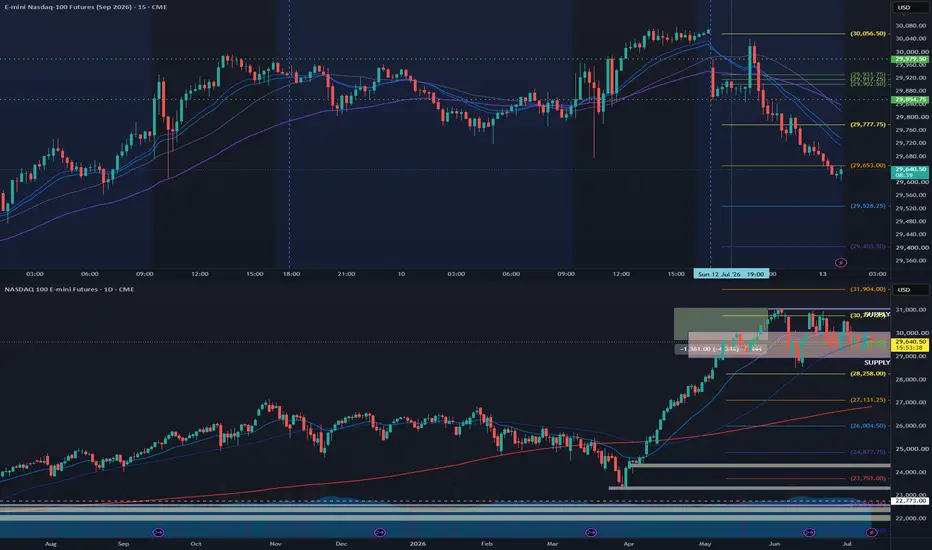Image resolution: width=932 pixels, height=550 pixels.
Task: Select the -1,361.00 price range measurement label
Action: pos(720,349)
